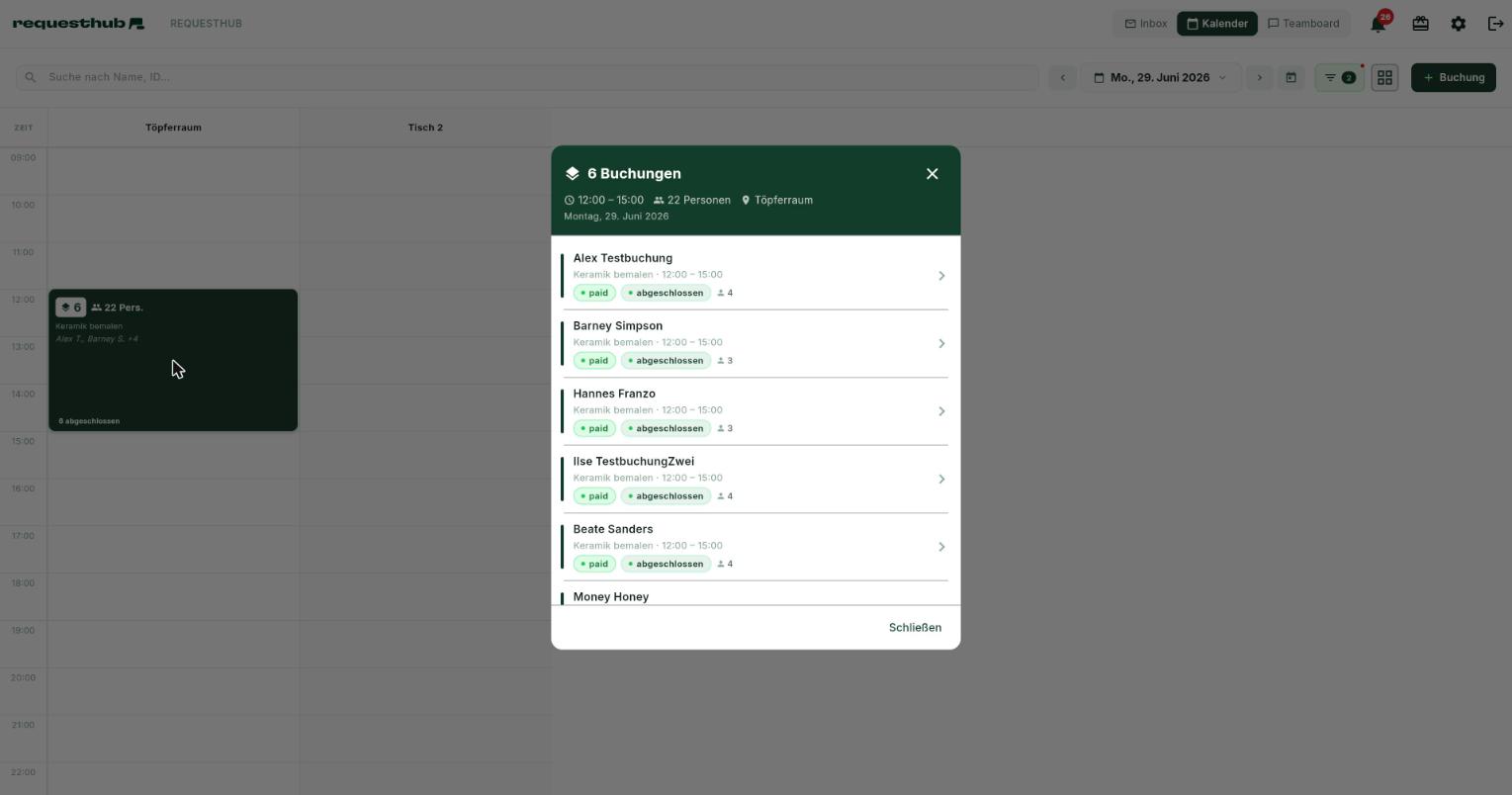The width and height of the screenshot is (1512, 795).
Task: Focus the search field Suche nach Name
Action: [527, 77]
